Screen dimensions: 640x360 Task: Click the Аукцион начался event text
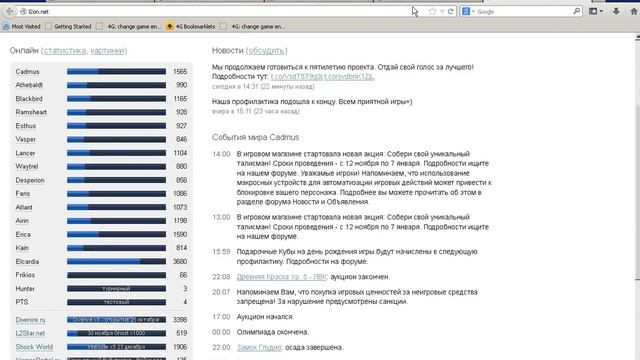[x=265, y=317]
